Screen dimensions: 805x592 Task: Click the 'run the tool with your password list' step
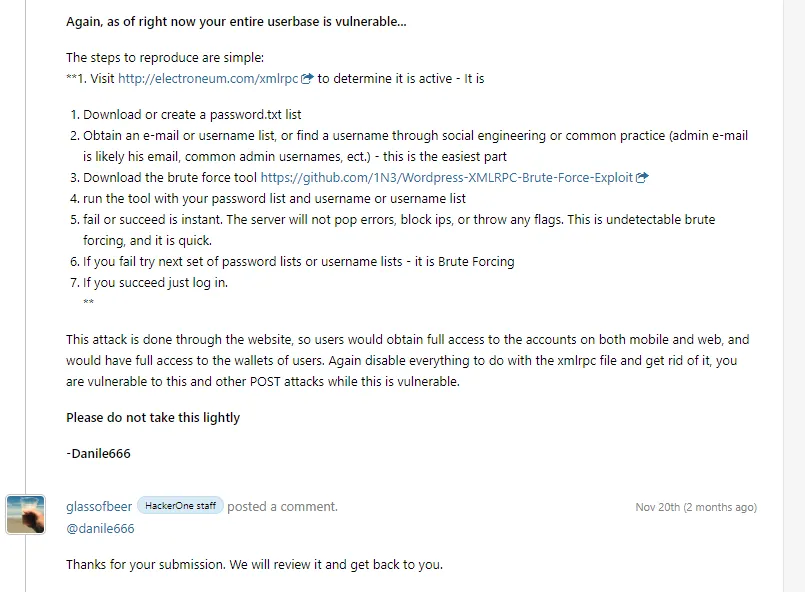coord(274,198)
